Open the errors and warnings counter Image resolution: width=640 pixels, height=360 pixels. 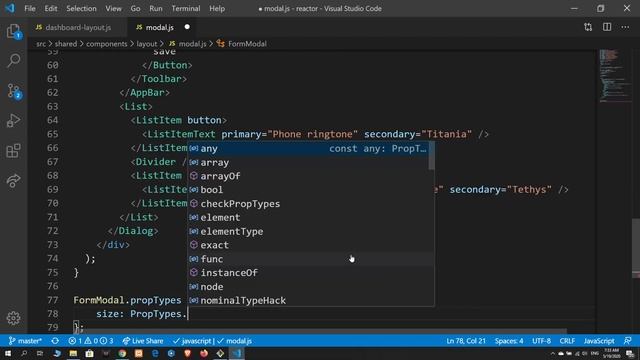(91, 341)
